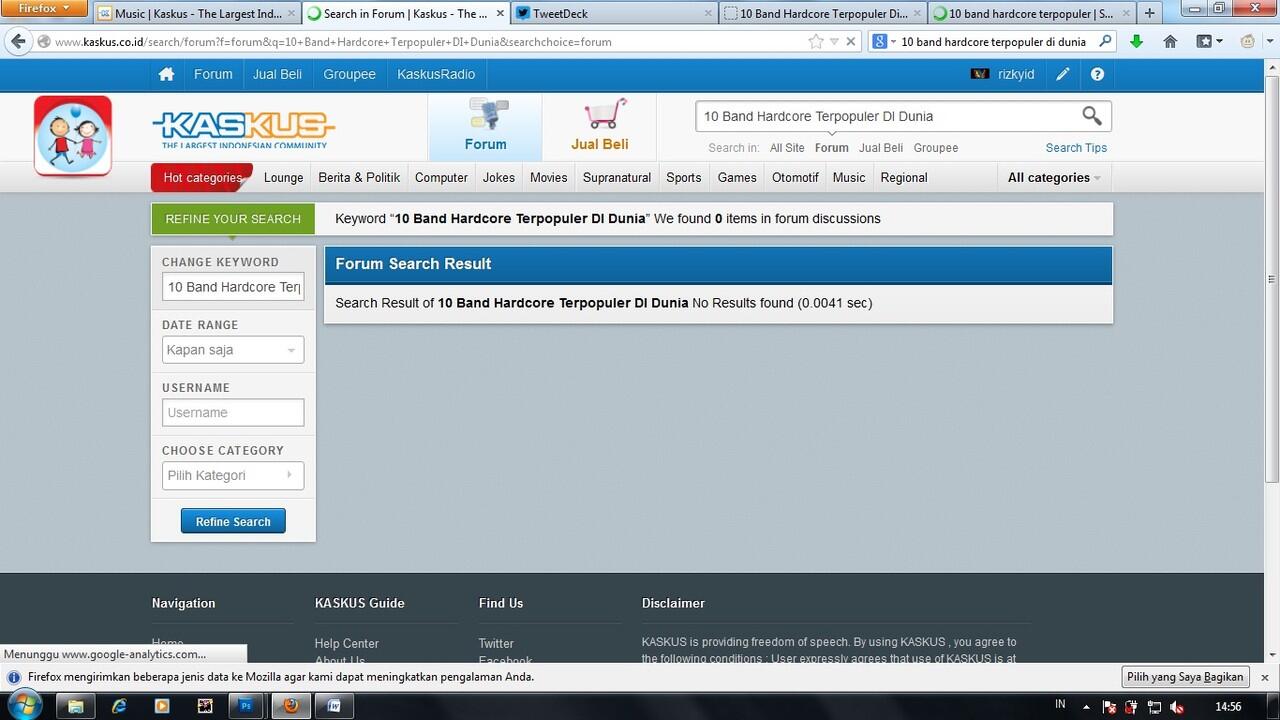The image size is (1280, 720).
Task: Open Hot categories red tab
Action: (202, 177)
